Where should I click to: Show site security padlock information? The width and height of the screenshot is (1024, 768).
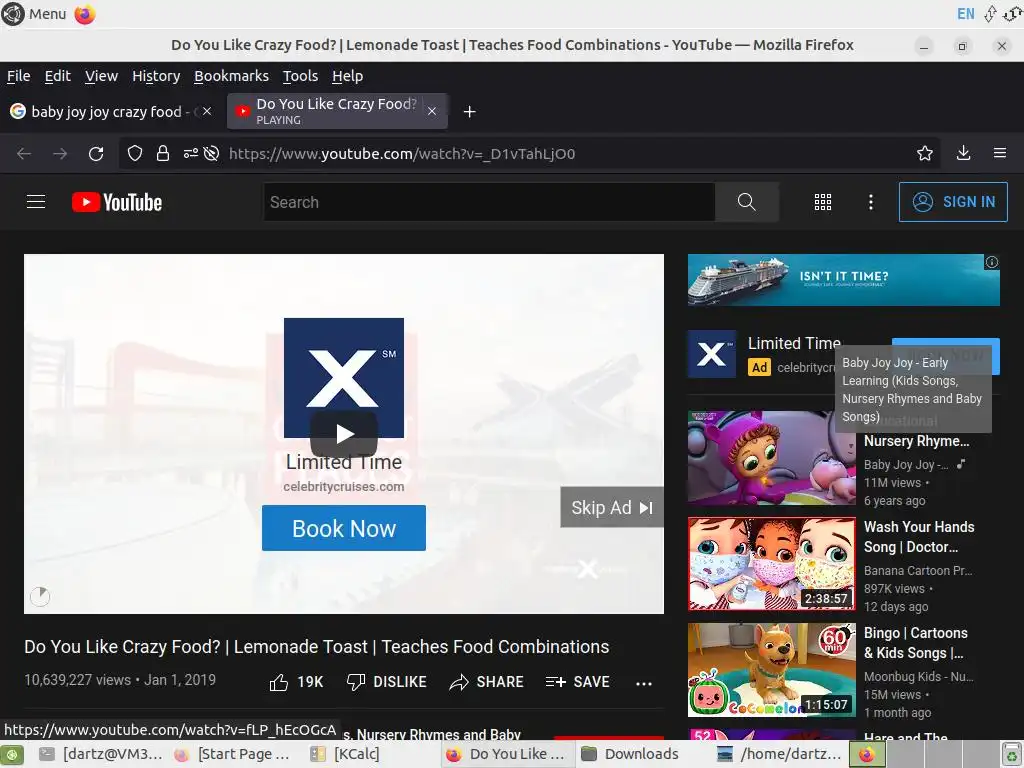163,153
